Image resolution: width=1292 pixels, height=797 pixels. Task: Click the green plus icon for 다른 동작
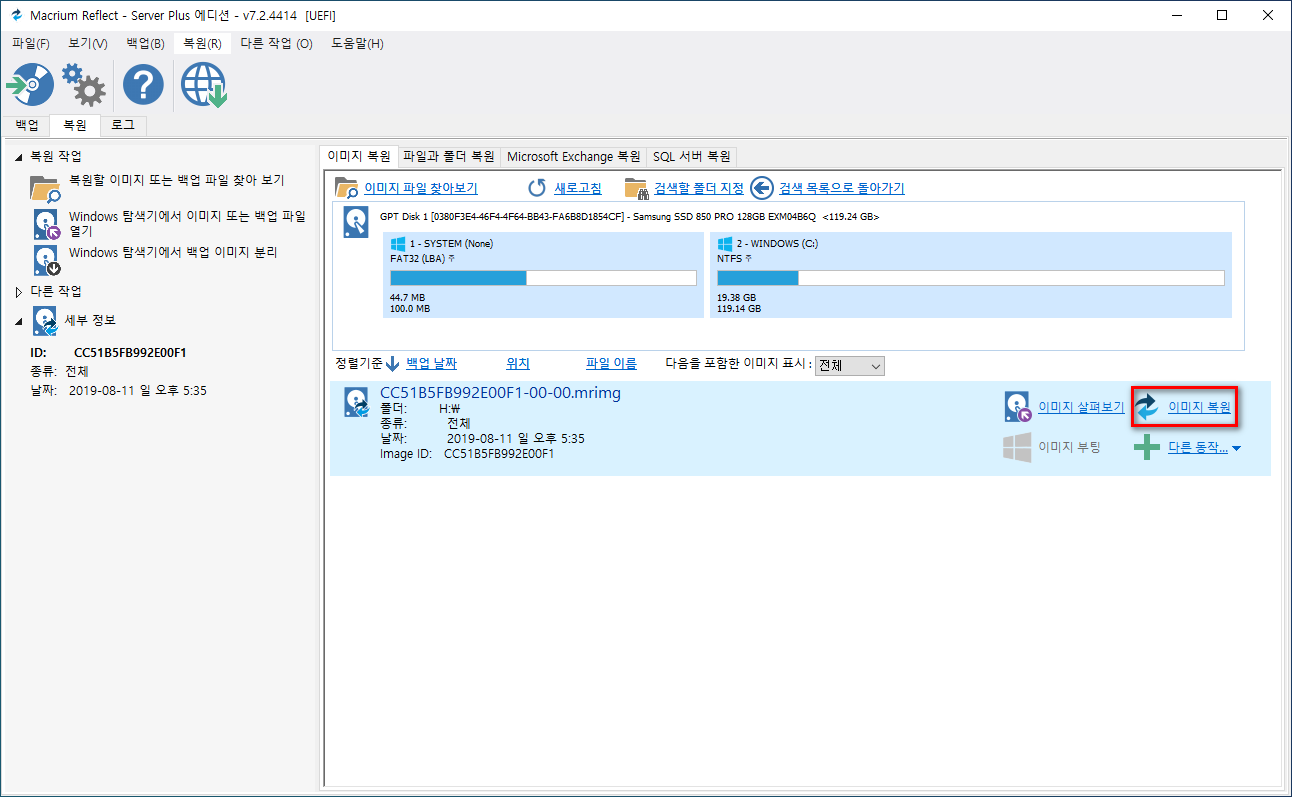[1147, 448]
